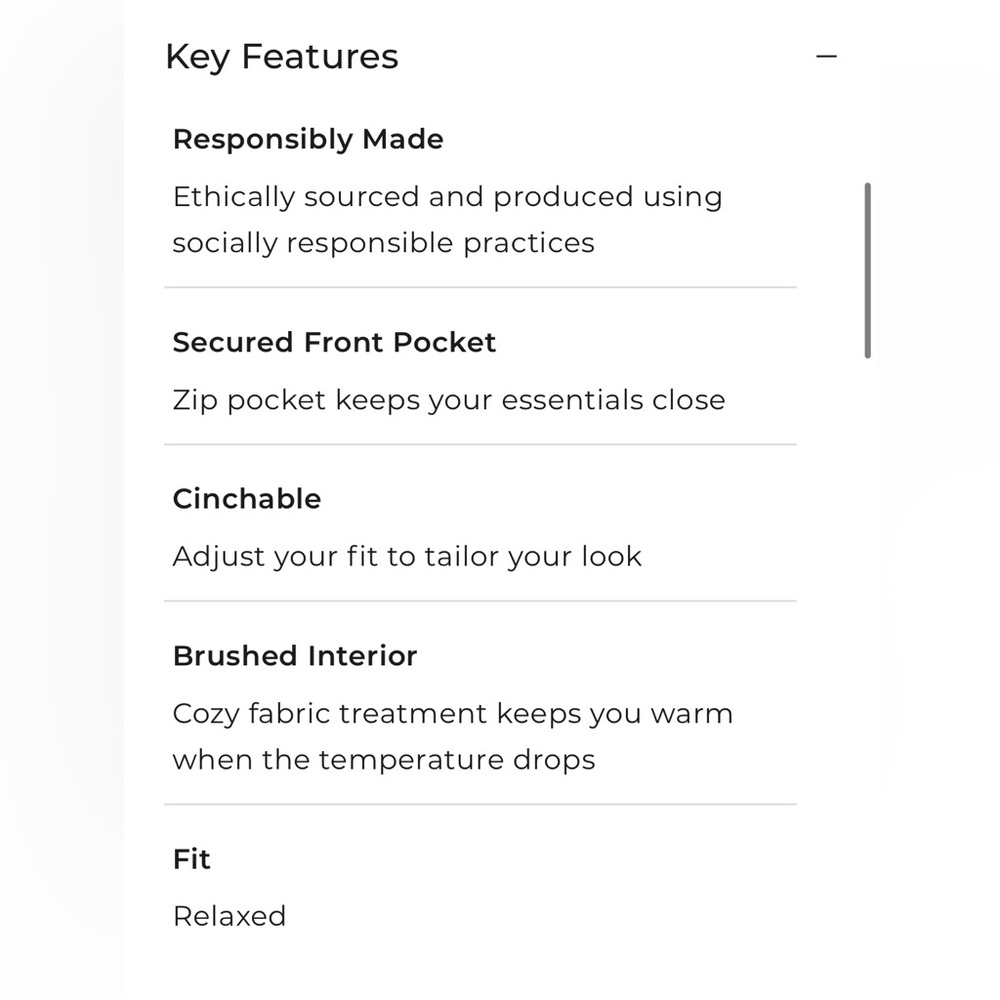This screenshot has width=1000, height=1000.
Task: Click 'Zip pocket keeps your essentials close' text
Action: tap(449, 401)
